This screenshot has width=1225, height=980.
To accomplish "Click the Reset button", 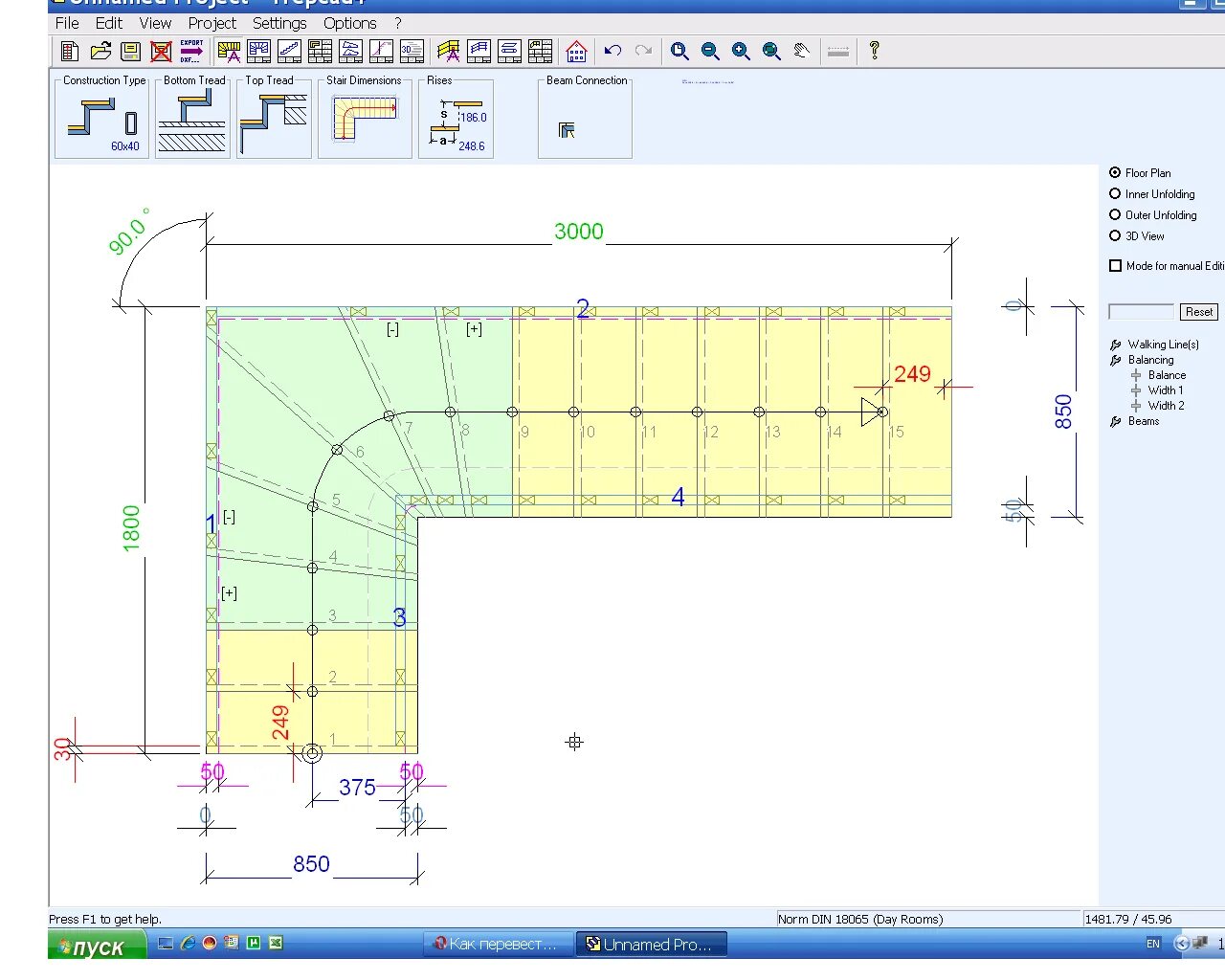I will [1199, 312].
